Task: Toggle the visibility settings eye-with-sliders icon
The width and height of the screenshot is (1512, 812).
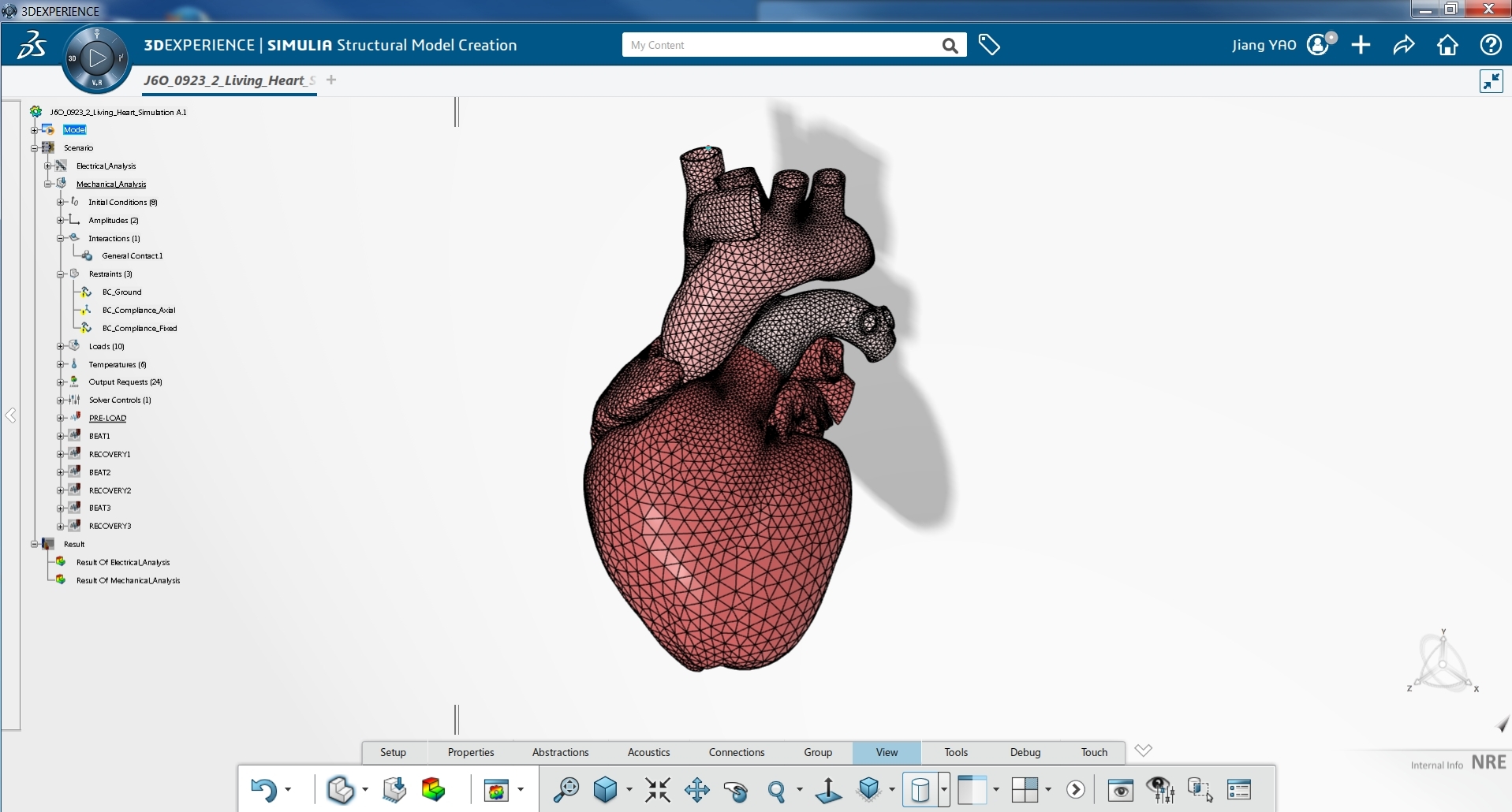Action: click(1160, 789)
